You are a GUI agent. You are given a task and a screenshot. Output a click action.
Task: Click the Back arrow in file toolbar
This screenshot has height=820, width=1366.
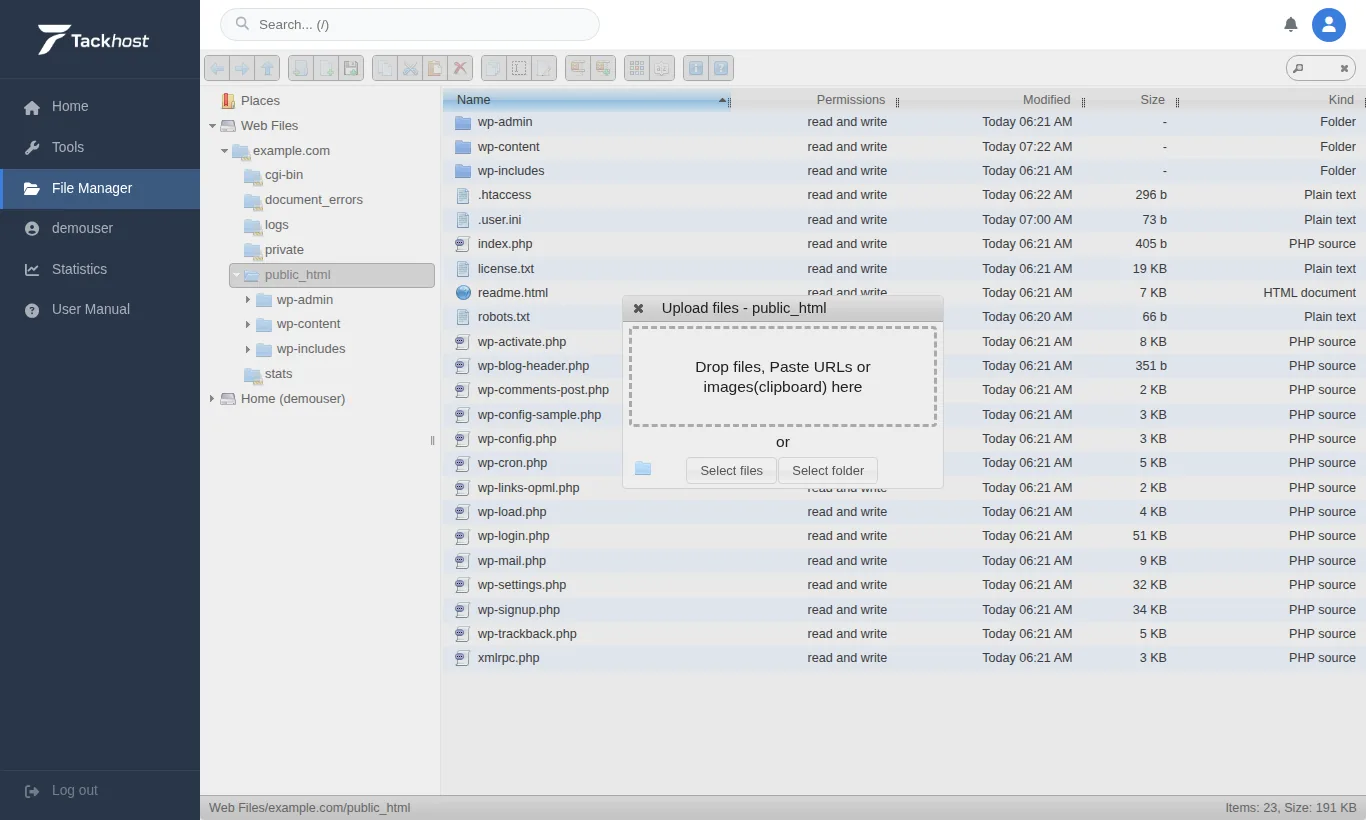point(217,68)
